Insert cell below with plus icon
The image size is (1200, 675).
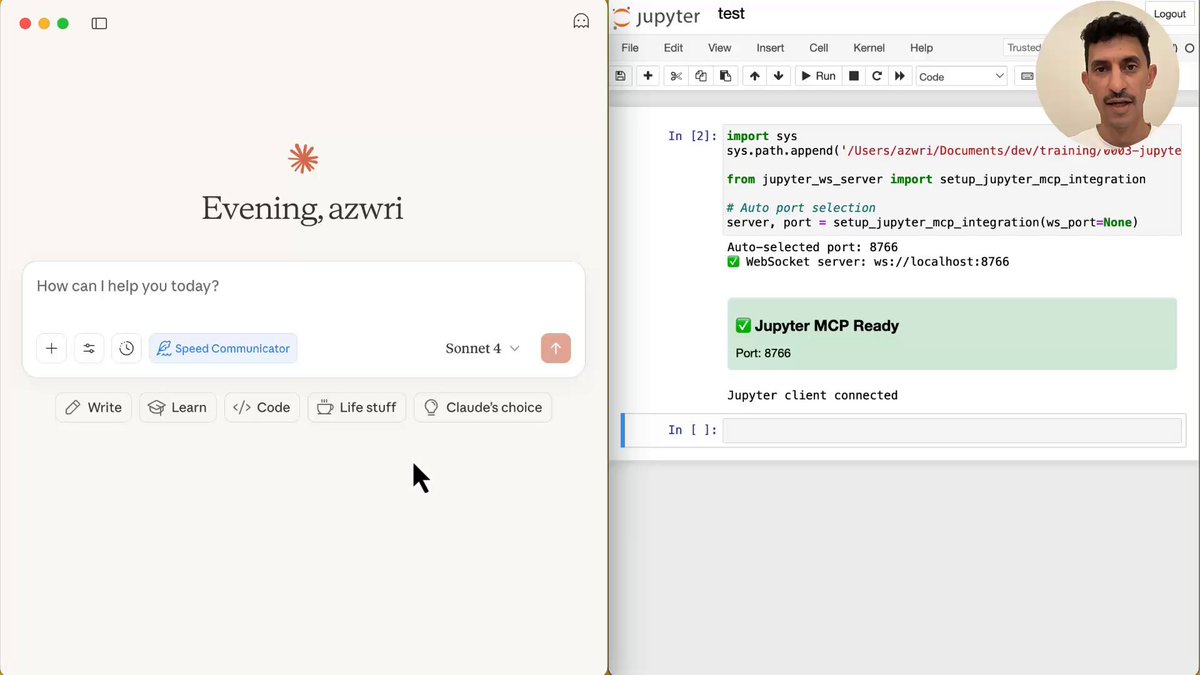(648, 76)
